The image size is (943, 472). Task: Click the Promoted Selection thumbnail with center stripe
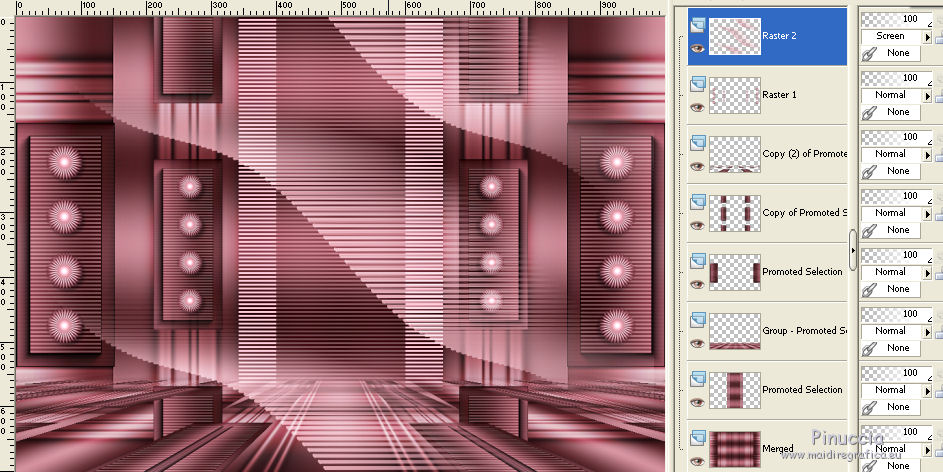point(735,390)
